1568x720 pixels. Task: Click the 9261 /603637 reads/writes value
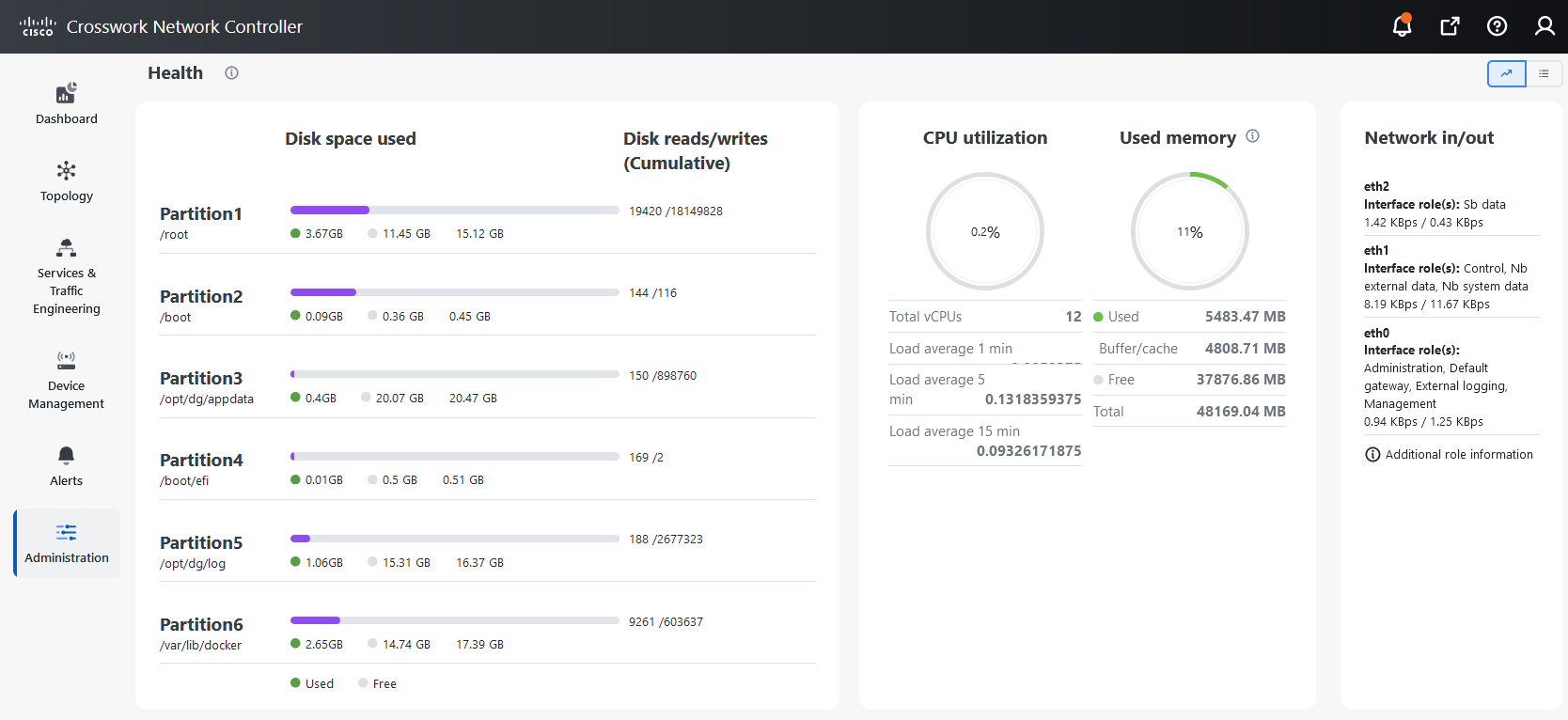[666, 622]
